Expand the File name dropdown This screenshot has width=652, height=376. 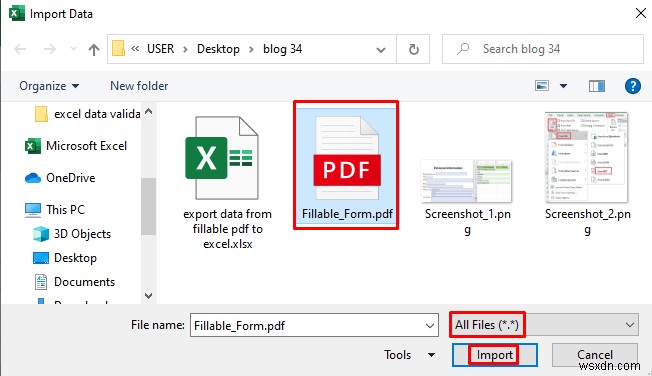click(x=430, y=326)
